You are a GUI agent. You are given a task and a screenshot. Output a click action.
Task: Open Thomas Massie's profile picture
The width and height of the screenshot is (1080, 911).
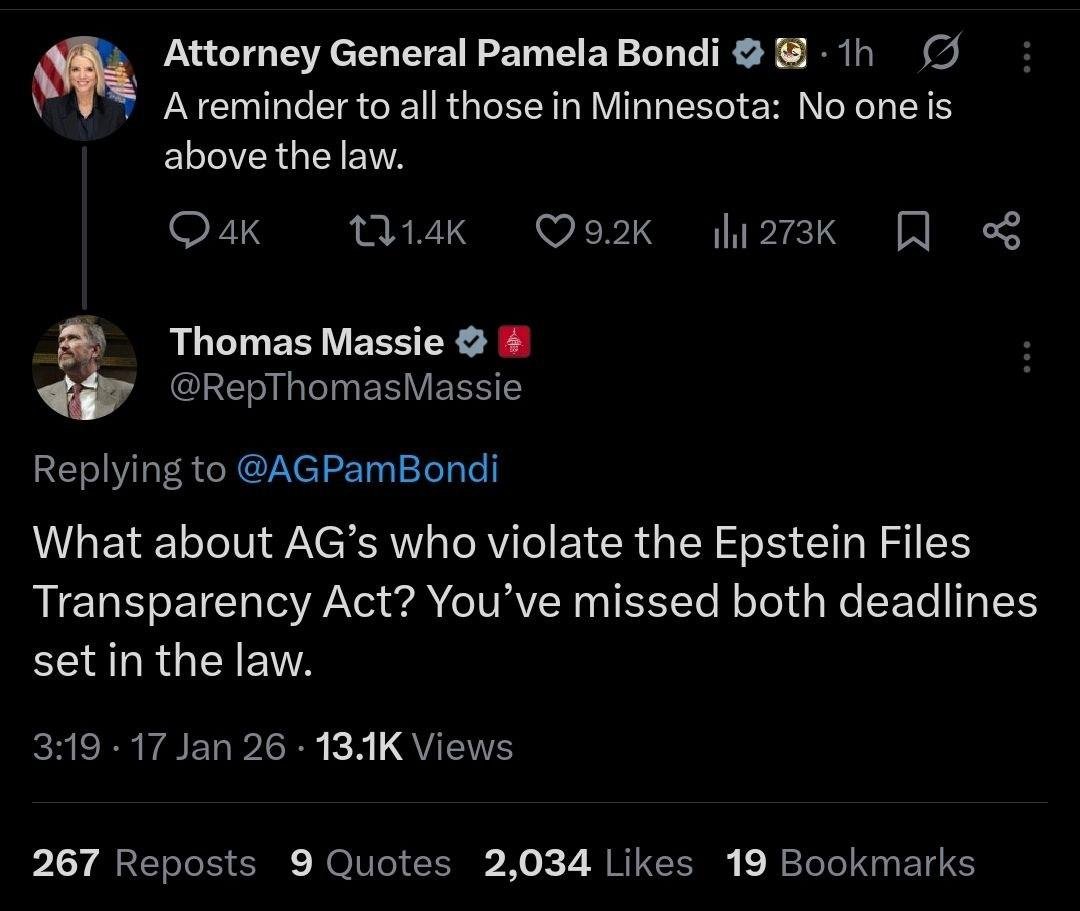point(84,367)
